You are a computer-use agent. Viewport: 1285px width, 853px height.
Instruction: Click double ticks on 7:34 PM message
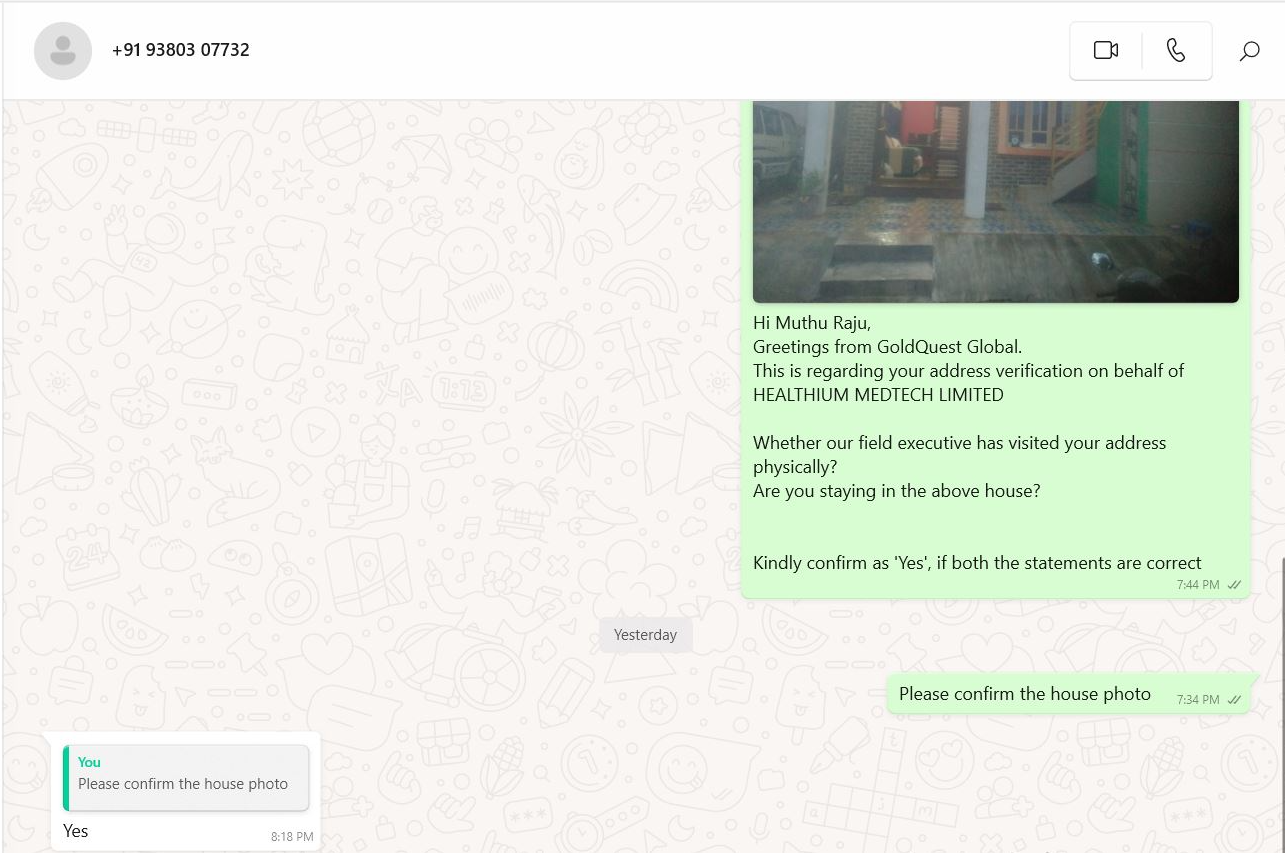coord(1235,700)
